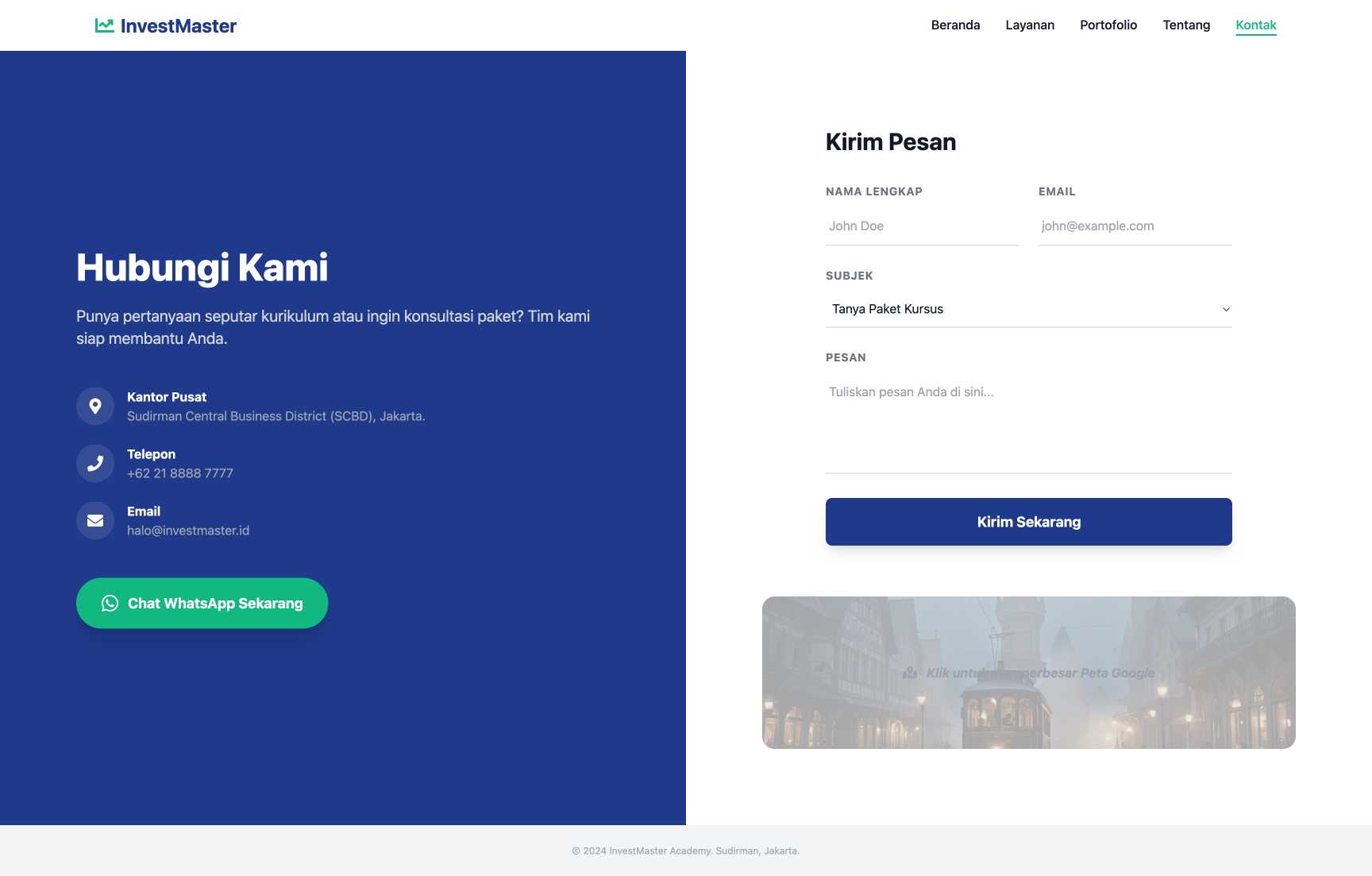Click the chevron on the Subjek selector
Viewport: 1372px width, 876px height.
click(1225, 309)
